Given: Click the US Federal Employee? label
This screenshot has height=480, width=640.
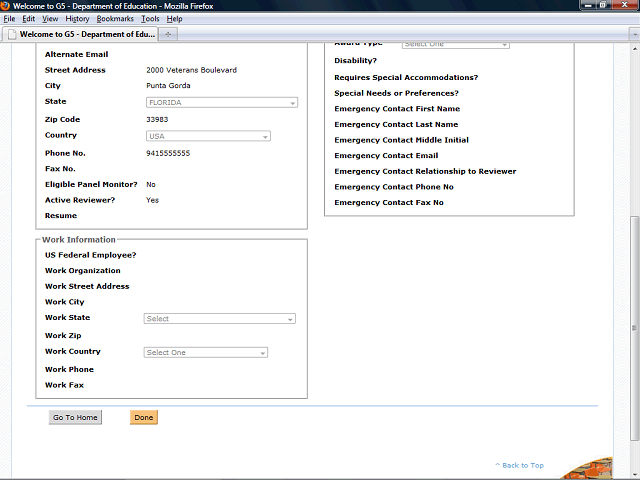Looking at the screenshot, I should coord(91,255).
